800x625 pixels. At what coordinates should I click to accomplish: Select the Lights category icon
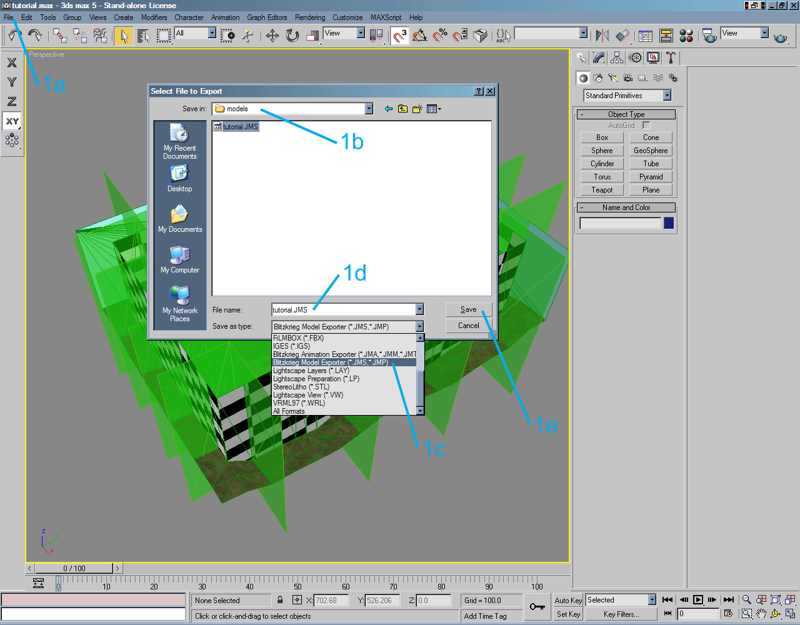point(613,78)
